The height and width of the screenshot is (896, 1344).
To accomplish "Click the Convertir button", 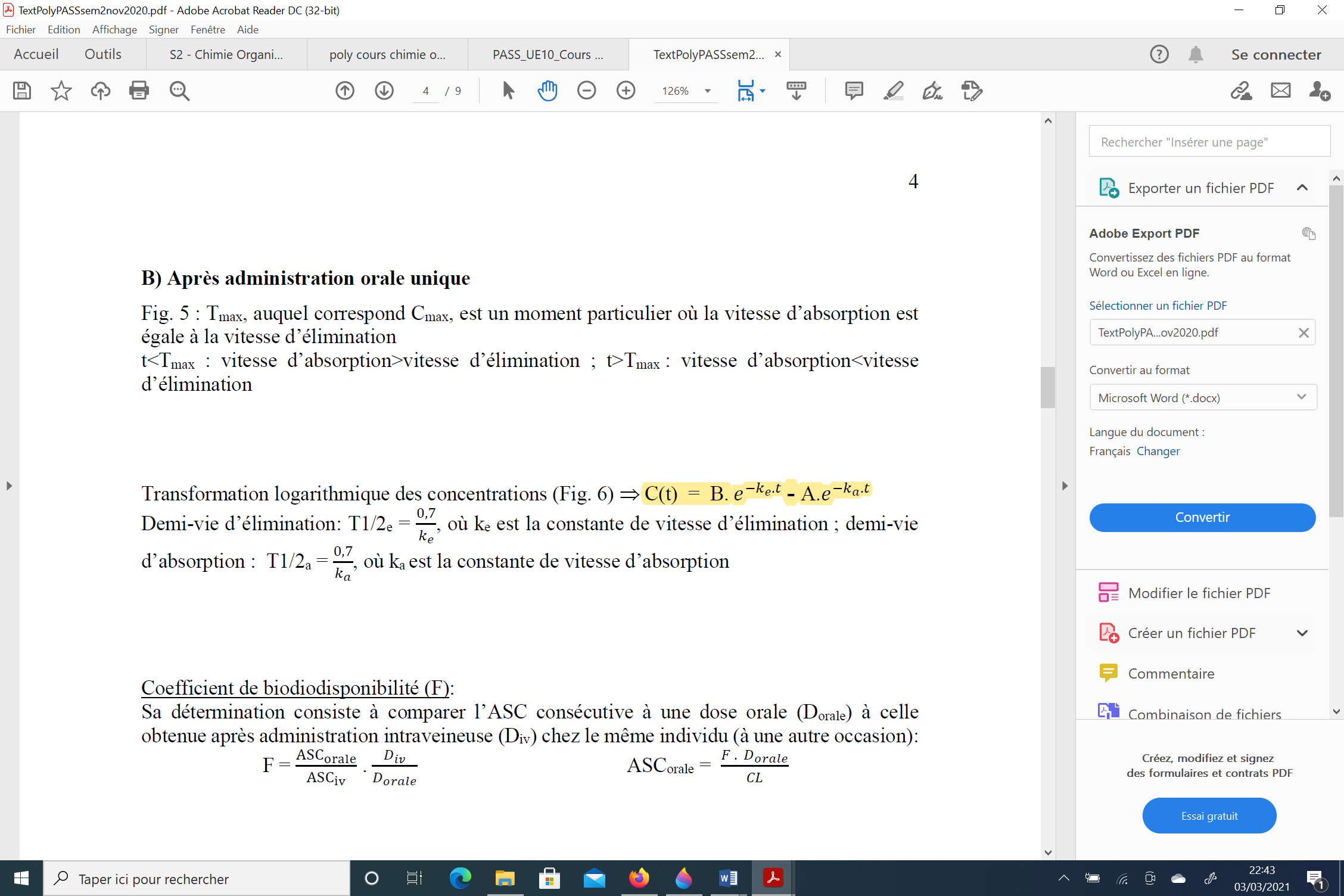I will tap(1202, 517).
